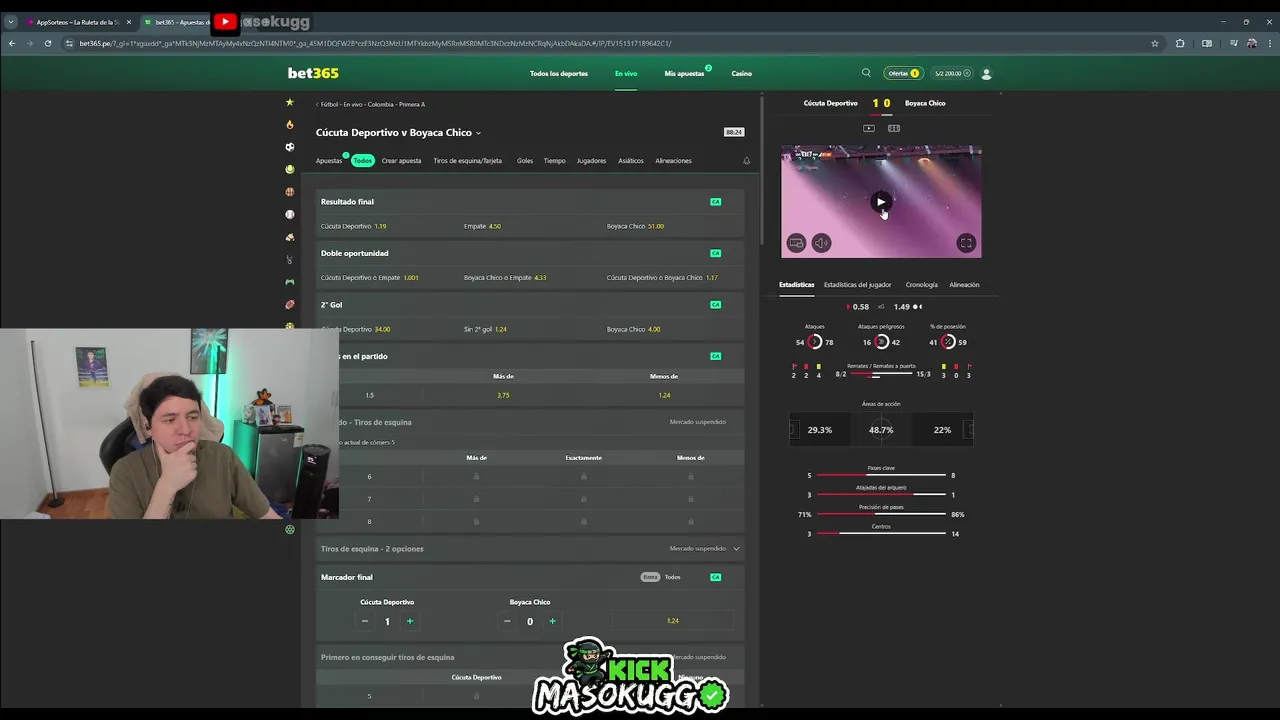Select the esports gamepad icon
Screen dimensions: 1280x720
290,282
